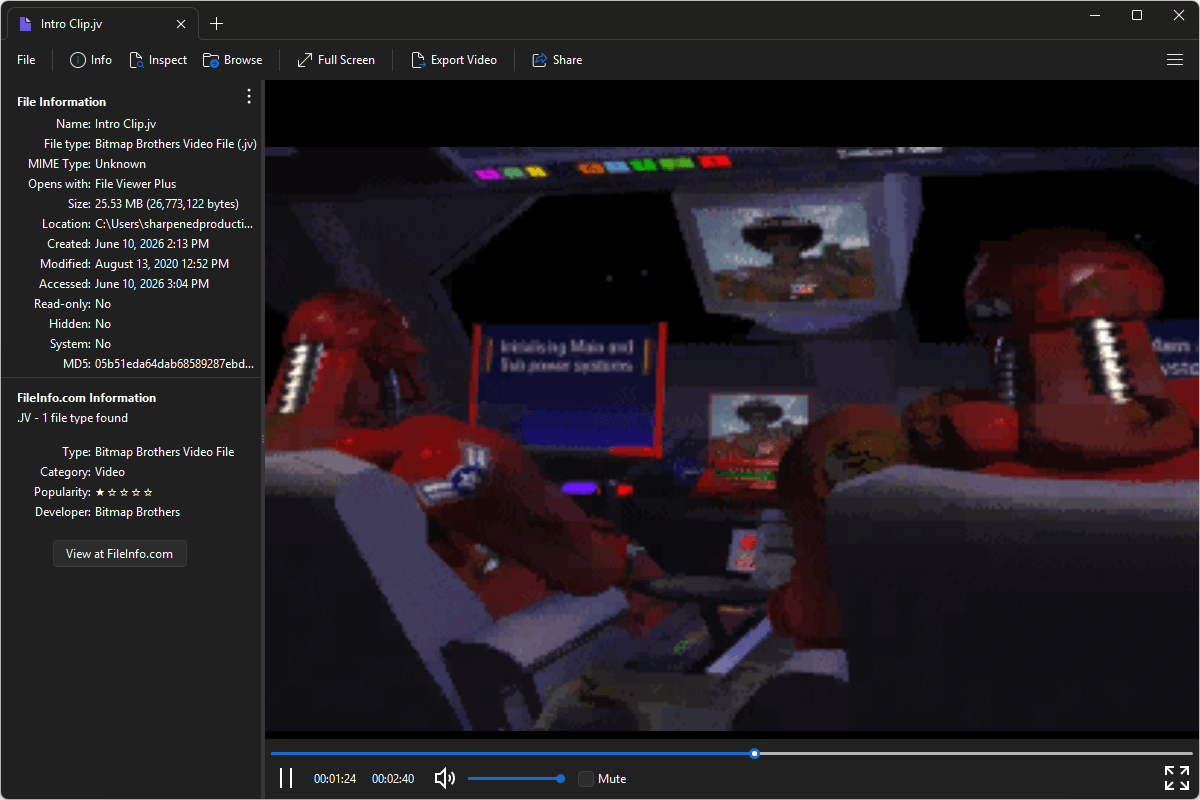Click the unplayed portion of the seek bar
Image resolution: width=1200 pixels, height=800 pixels.
pos(976,753)
